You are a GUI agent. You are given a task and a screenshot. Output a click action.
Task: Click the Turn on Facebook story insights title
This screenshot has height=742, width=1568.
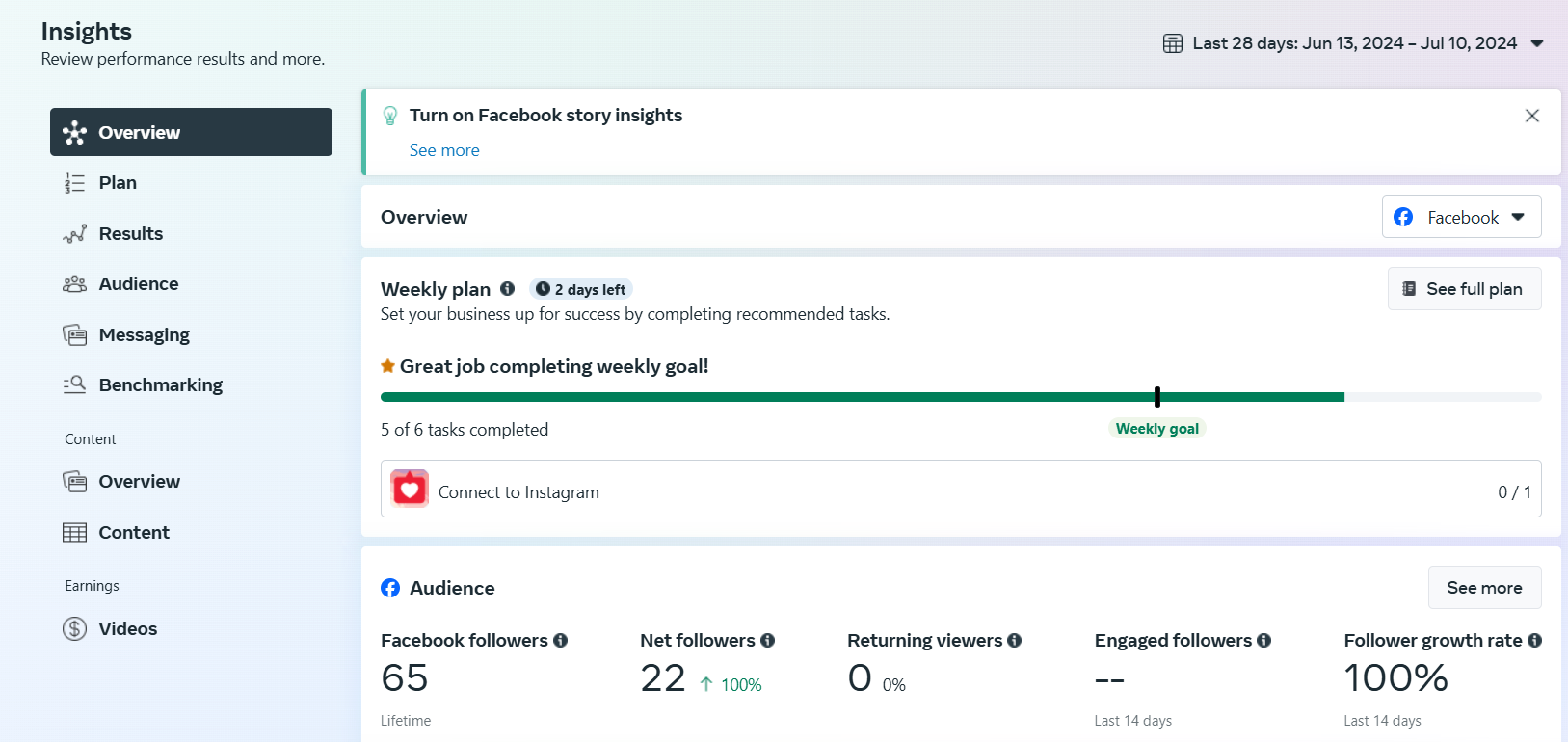pyautogui.click(x=545, y=116)
